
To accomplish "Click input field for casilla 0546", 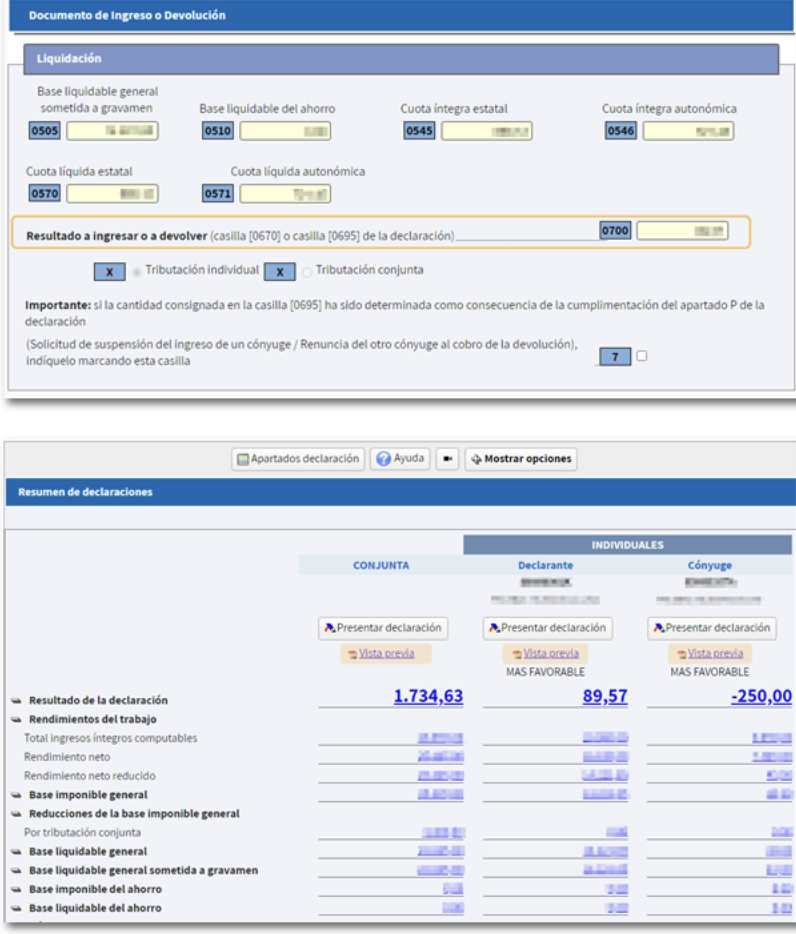I will [x=688, y=130].
